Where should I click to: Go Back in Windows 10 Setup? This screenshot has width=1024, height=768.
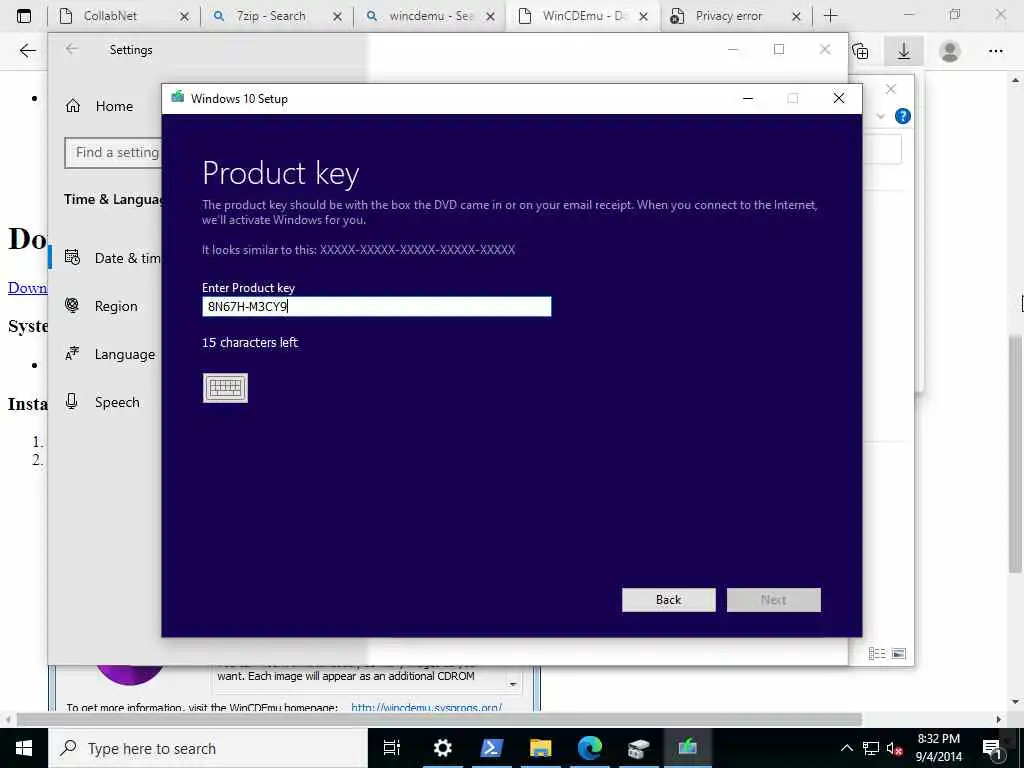click(669, 600)
